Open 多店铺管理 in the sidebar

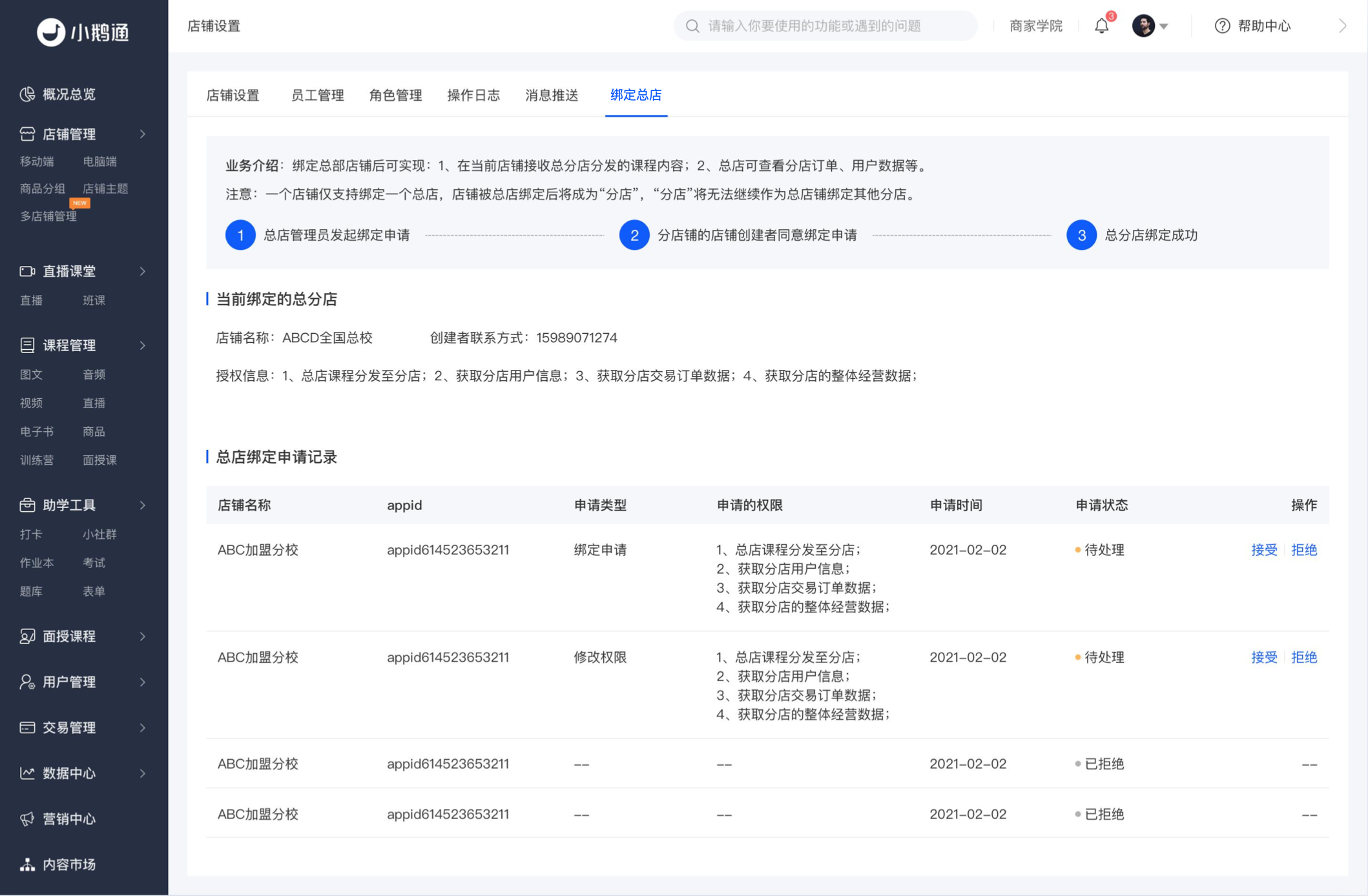pyautogui.click(x=48, y=216)
